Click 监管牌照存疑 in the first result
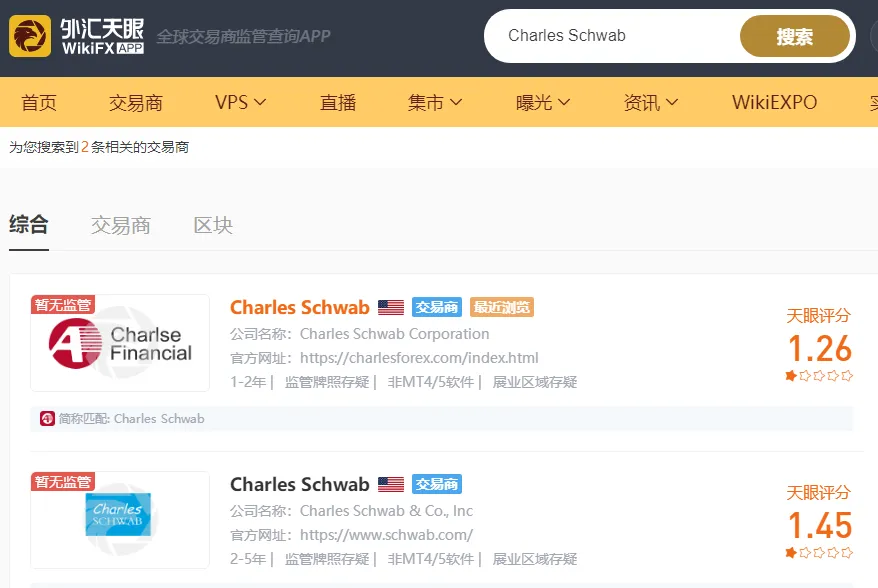Screen dimensions: 878x588 (327, 382)
